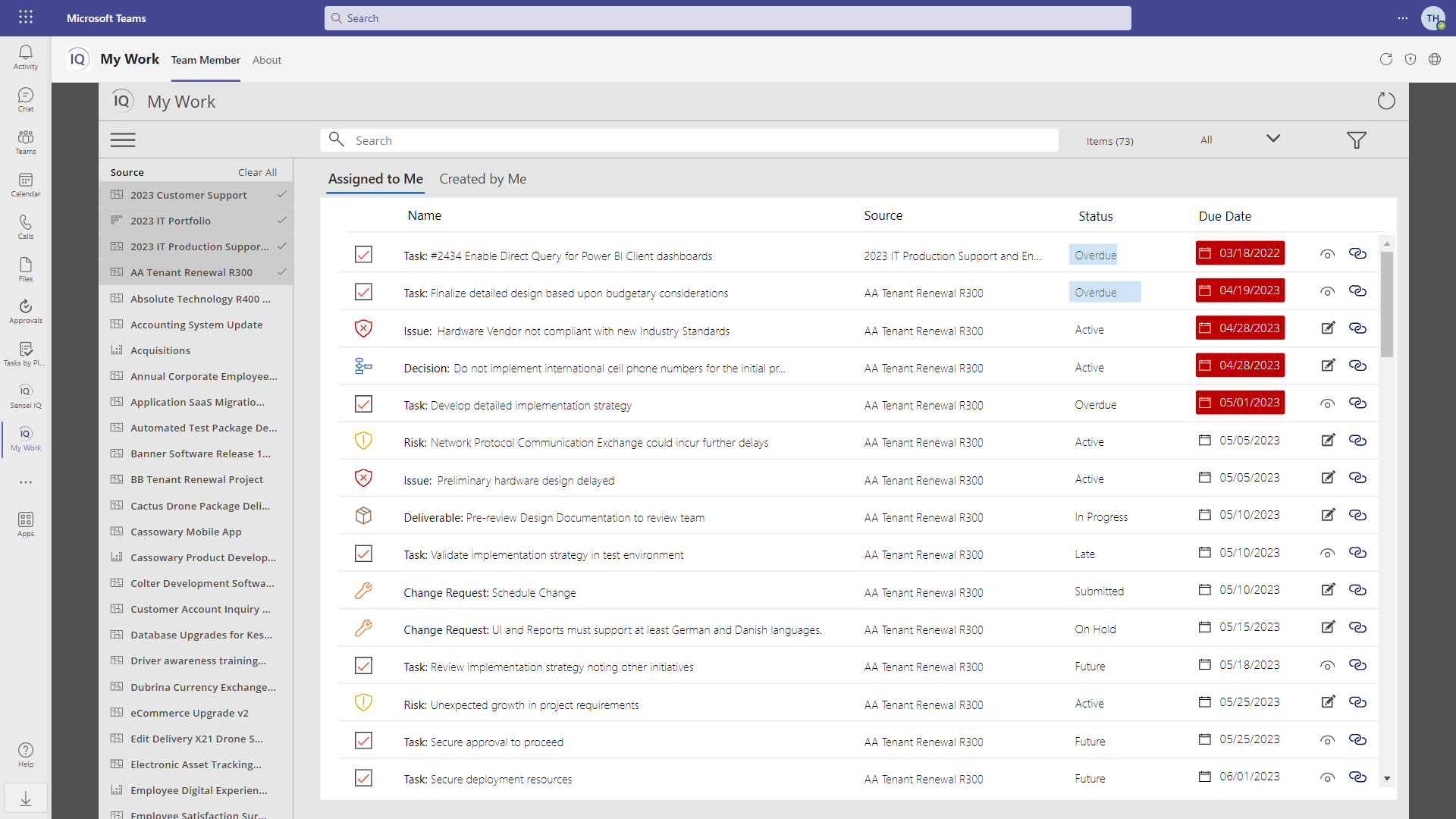
Task: Select eCommerce Upgrade v2 source
Action: pyautogui.click(x=196, y=713)
